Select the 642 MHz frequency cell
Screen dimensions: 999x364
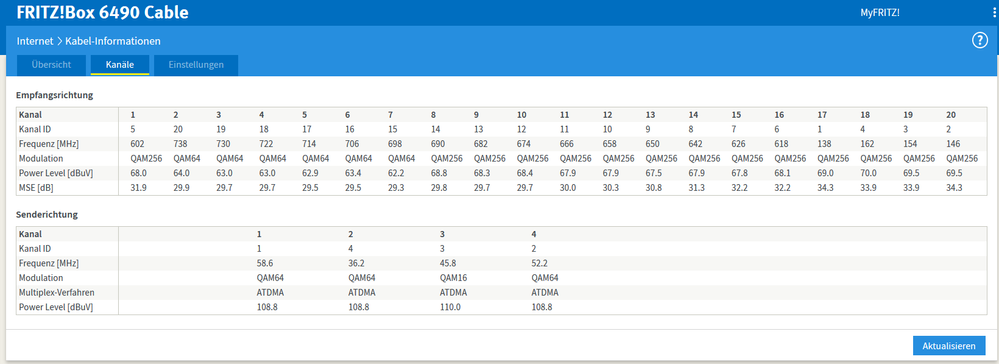point(695,143)
